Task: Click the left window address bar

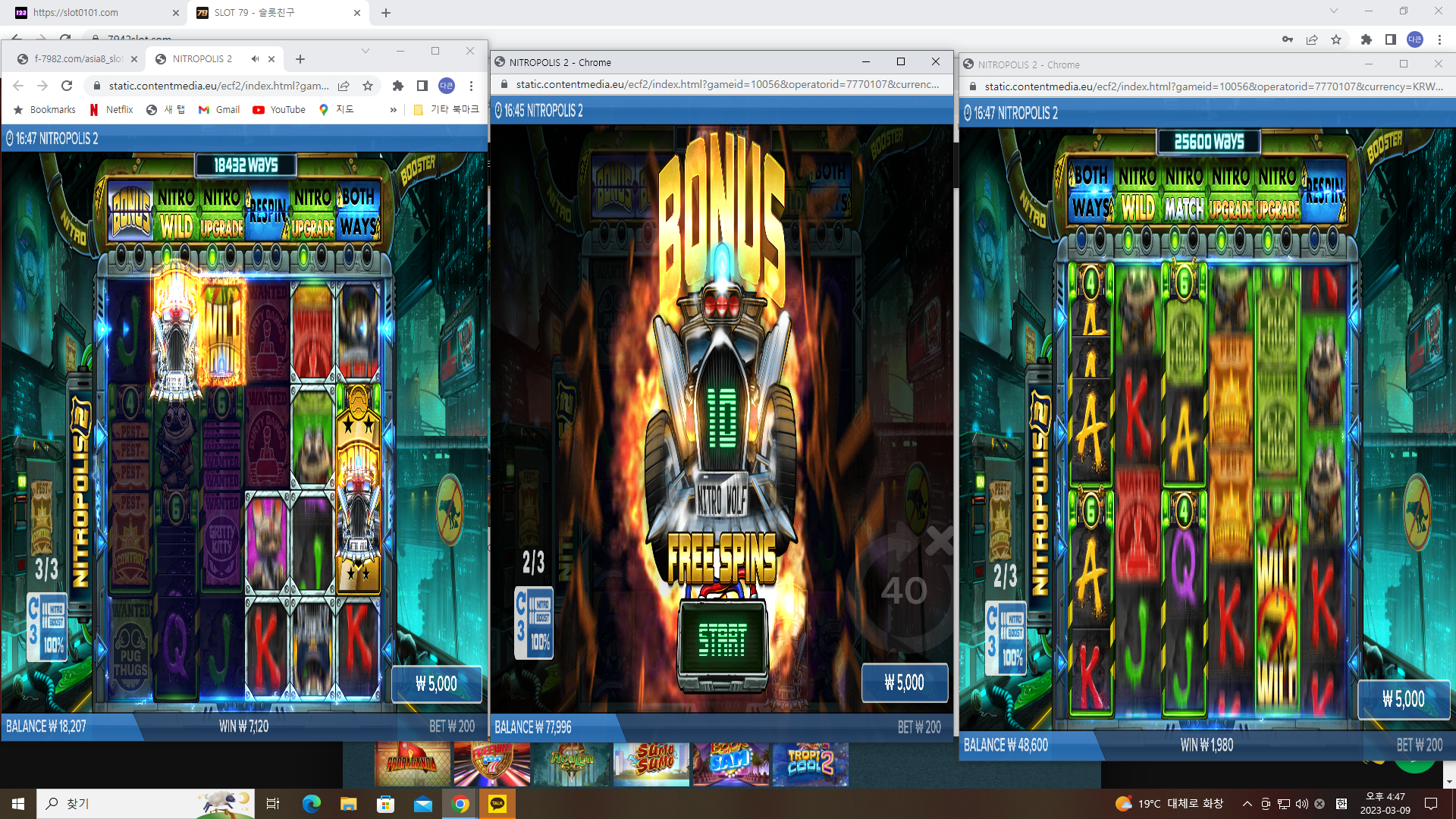Action: click(x=218, y=86)
